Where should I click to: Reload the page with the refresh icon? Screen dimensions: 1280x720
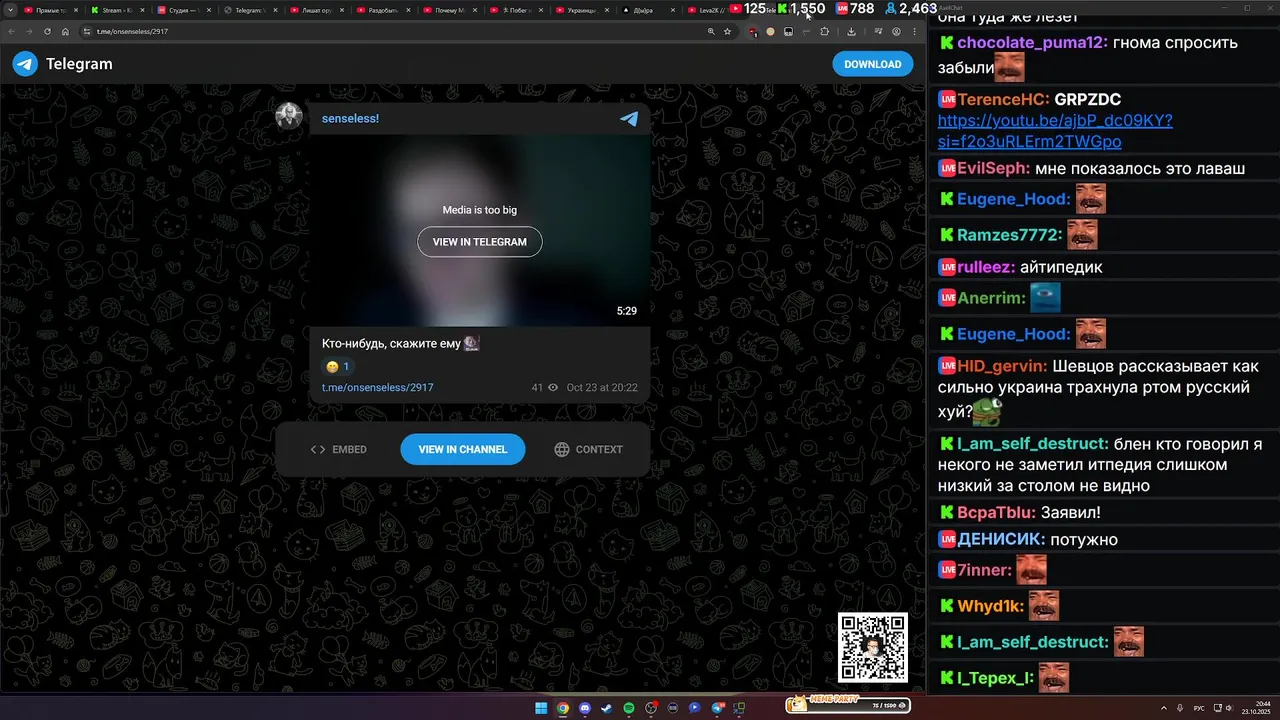click(x=47, y=31)
